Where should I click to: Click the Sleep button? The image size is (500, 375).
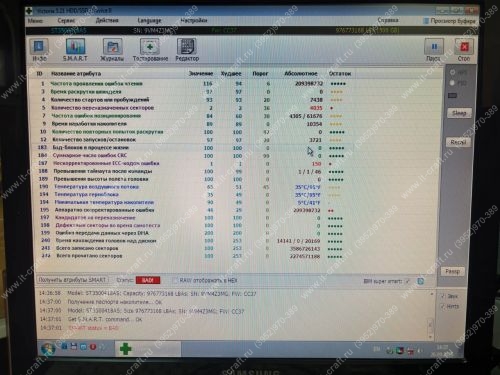459,113
